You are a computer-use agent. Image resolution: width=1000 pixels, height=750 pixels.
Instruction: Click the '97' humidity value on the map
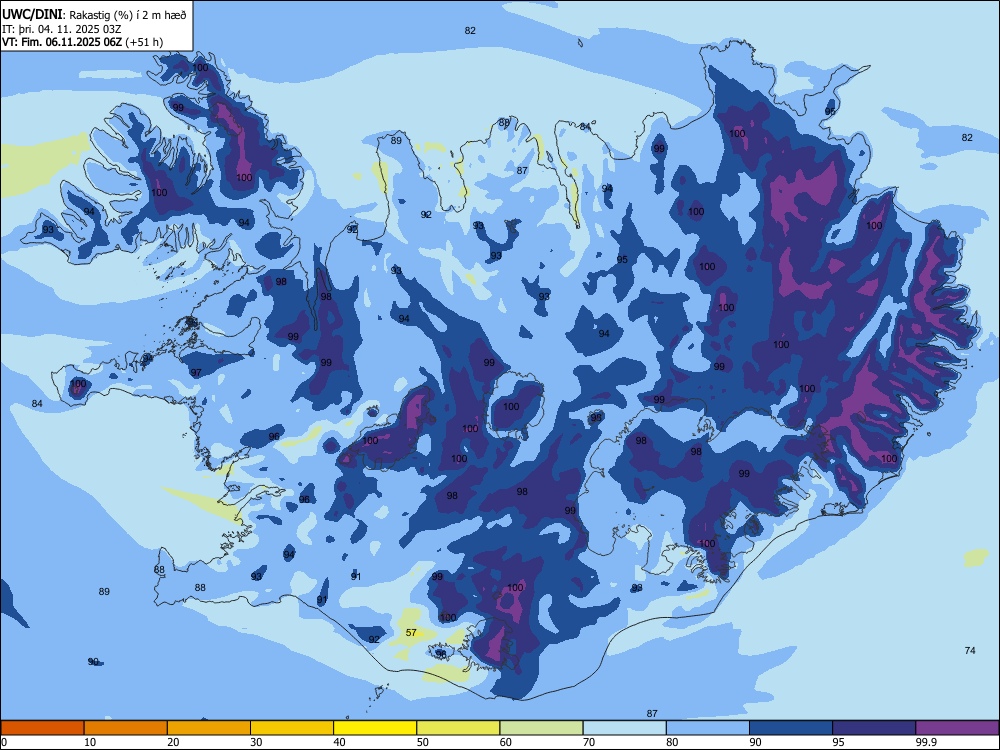196,372
